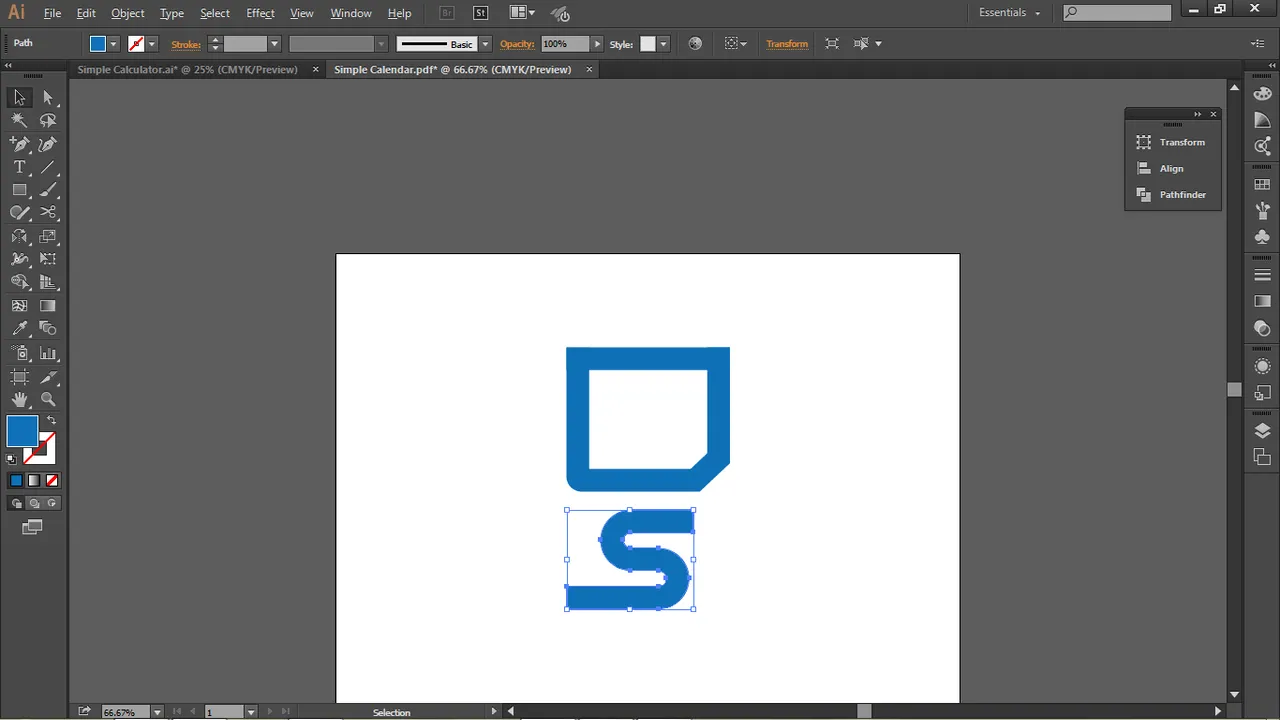Viewport: 1280px width, 720px height.
Task: Open the arrange documents dropdown
Action: pos(522,13)
